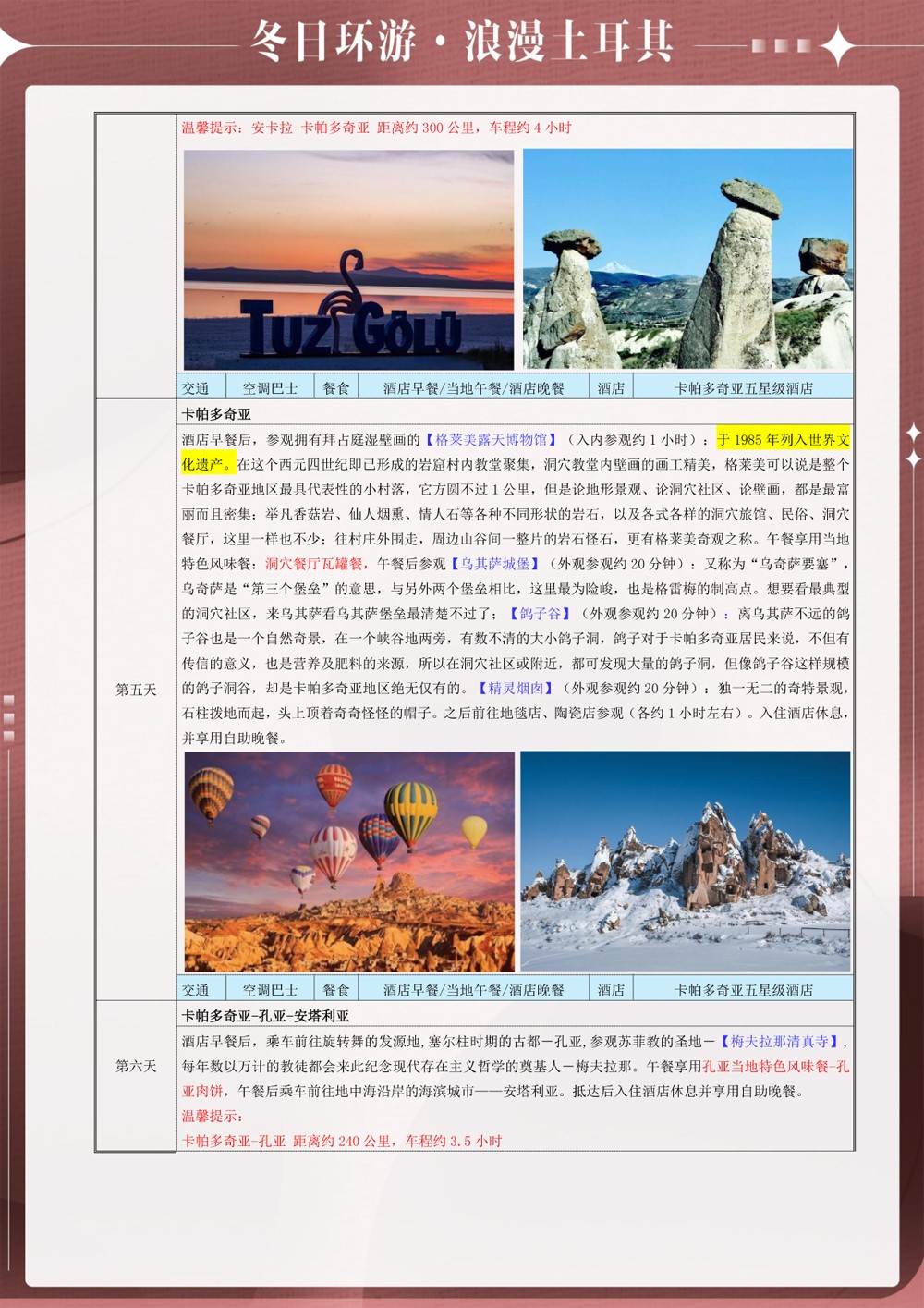Select the 第五天 row label
The width and height of the screenshot is (924, 1308).
point(136,690)
